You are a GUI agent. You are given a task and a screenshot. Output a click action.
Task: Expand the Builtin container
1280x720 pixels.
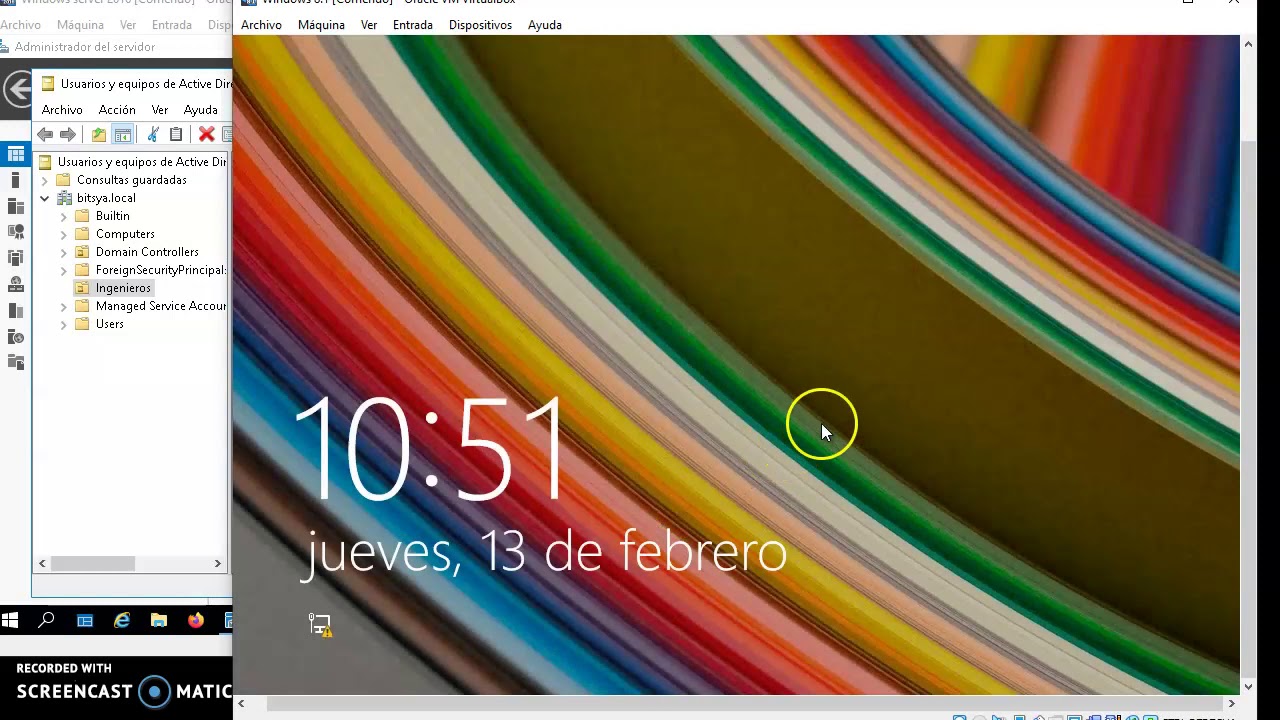pyautogui.click(x=63, y=216)
